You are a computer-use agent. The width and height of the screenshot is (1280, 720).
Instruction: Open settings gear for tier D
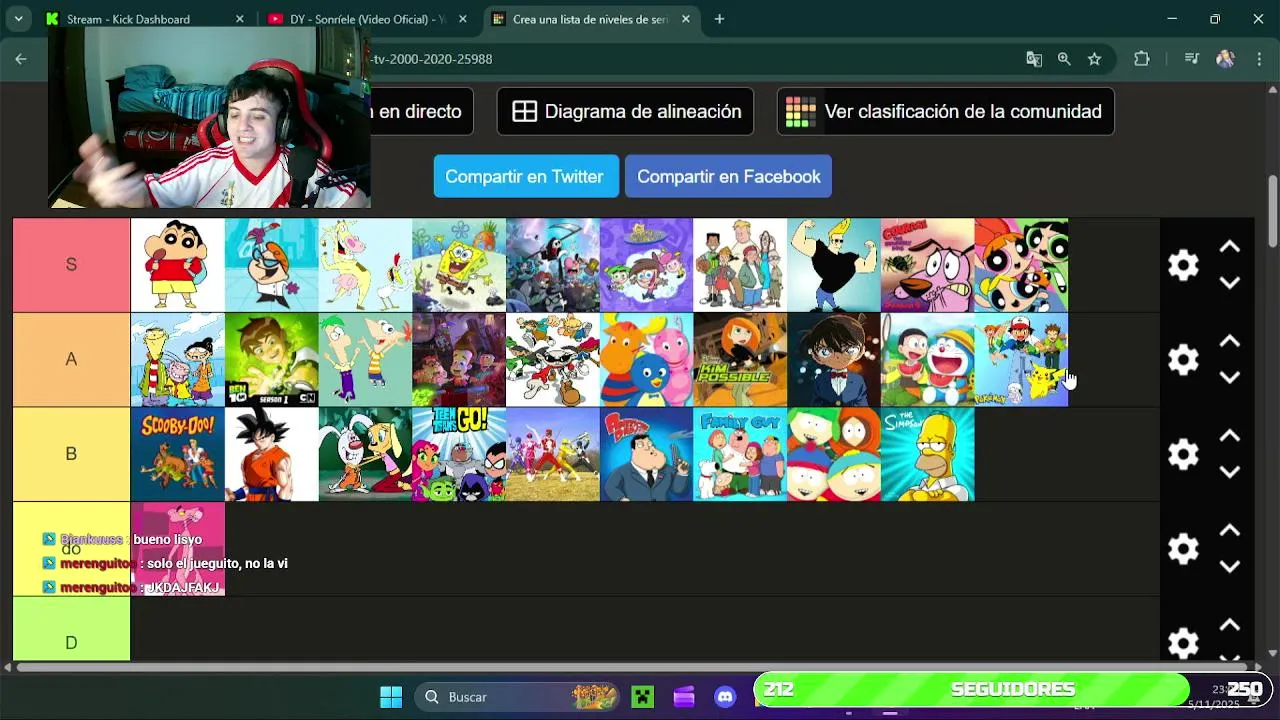1183,642
